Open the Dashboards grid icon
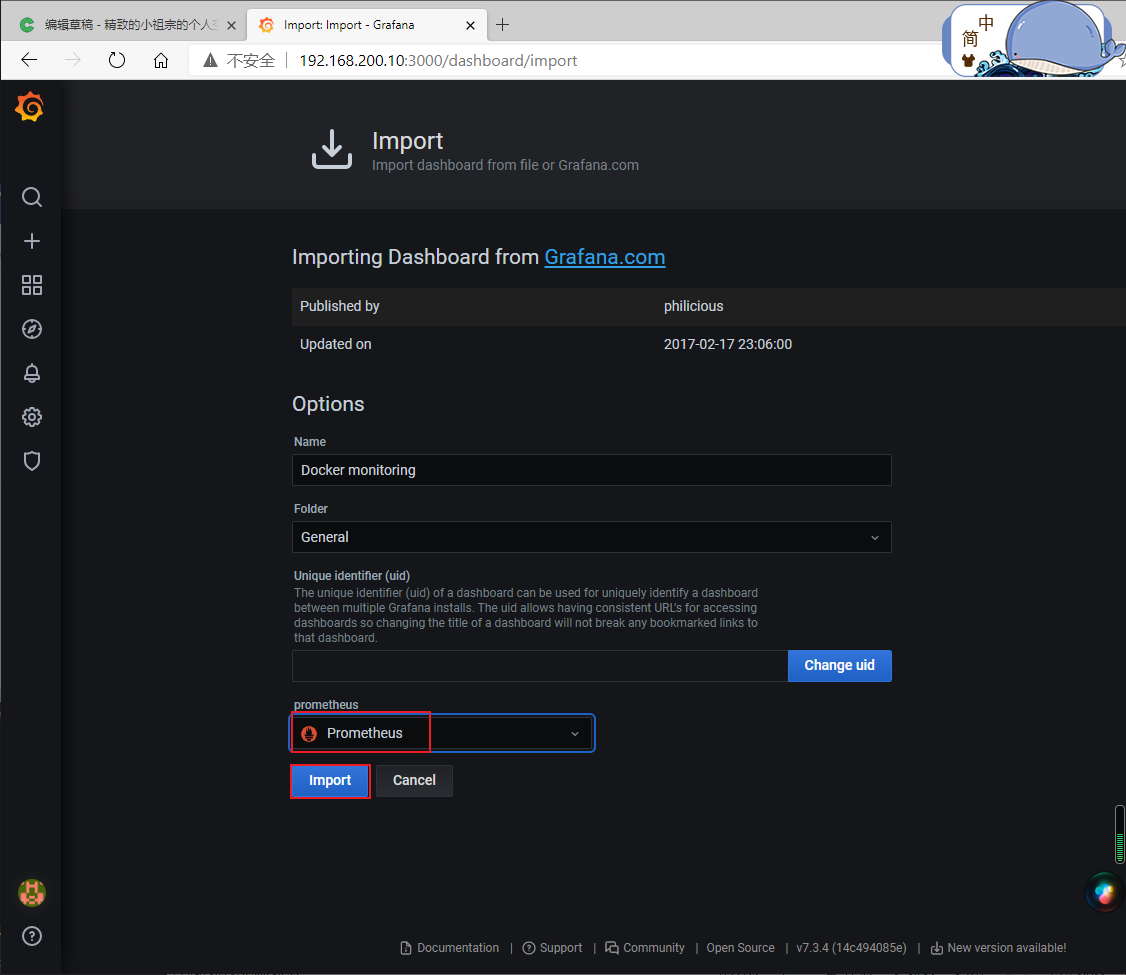Screen dimensions: 1126x975 [x=32, y=285]
